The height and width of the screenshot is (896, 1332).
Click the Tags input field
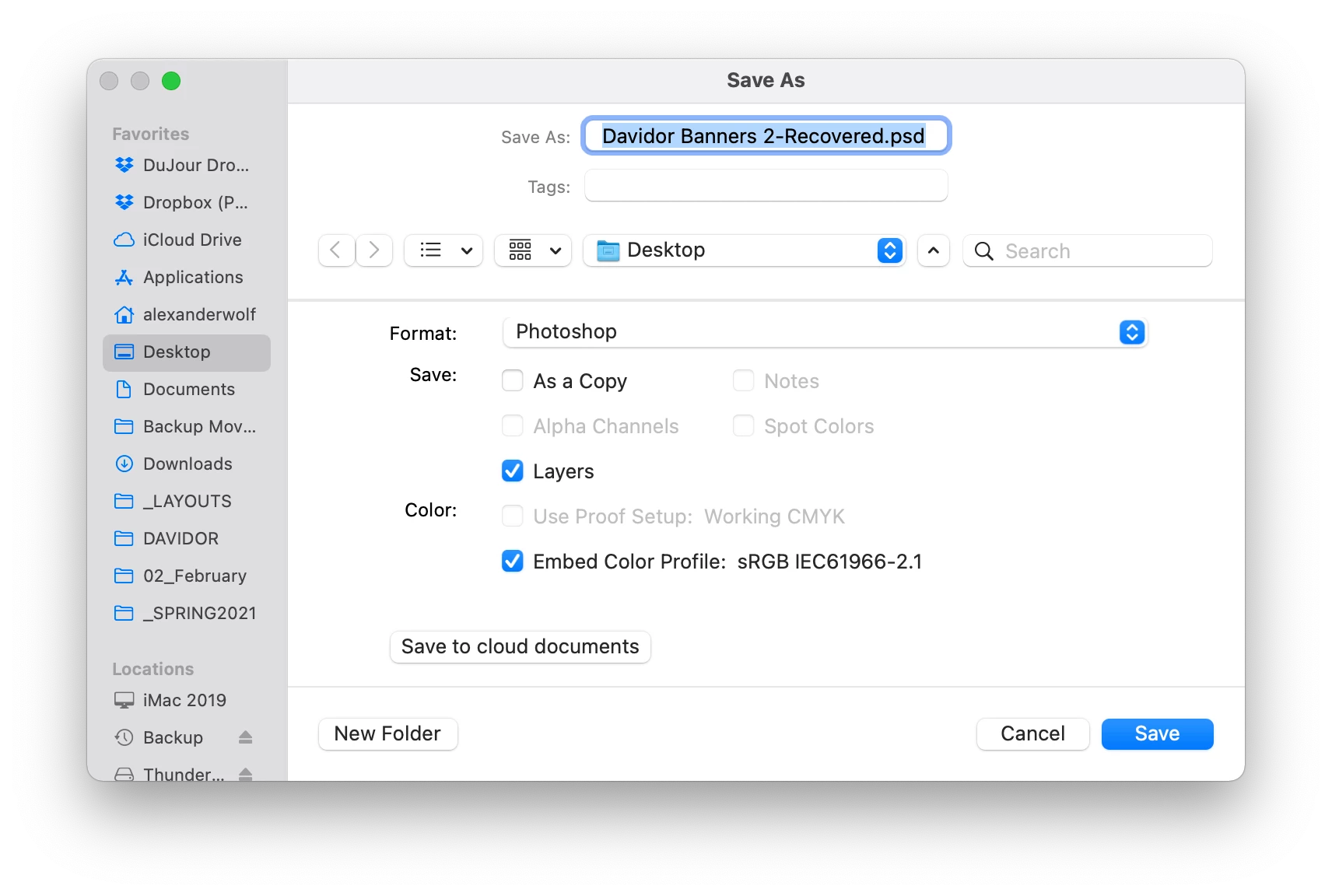766,186
